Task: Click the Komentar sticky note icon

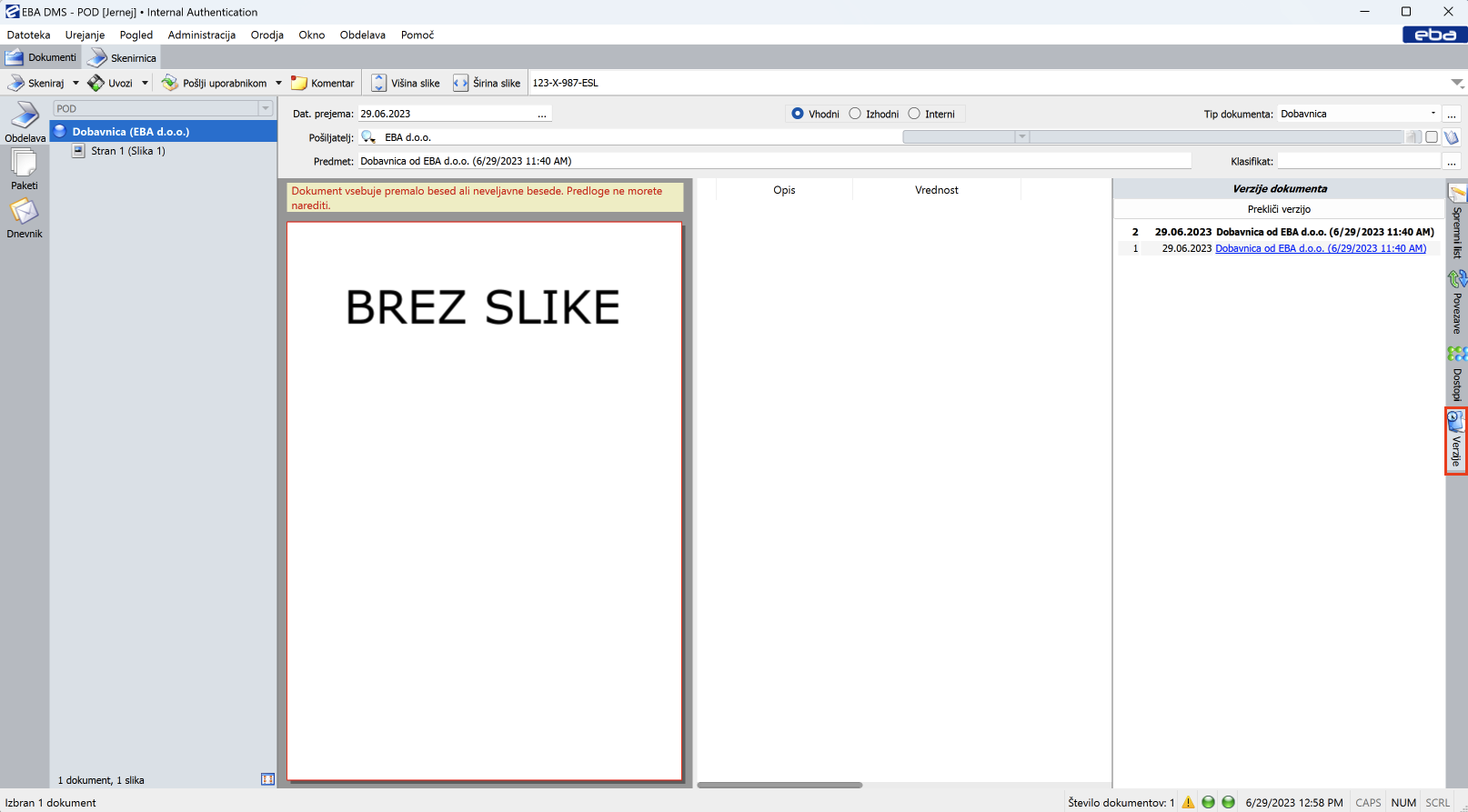Action: pos(299,83)
